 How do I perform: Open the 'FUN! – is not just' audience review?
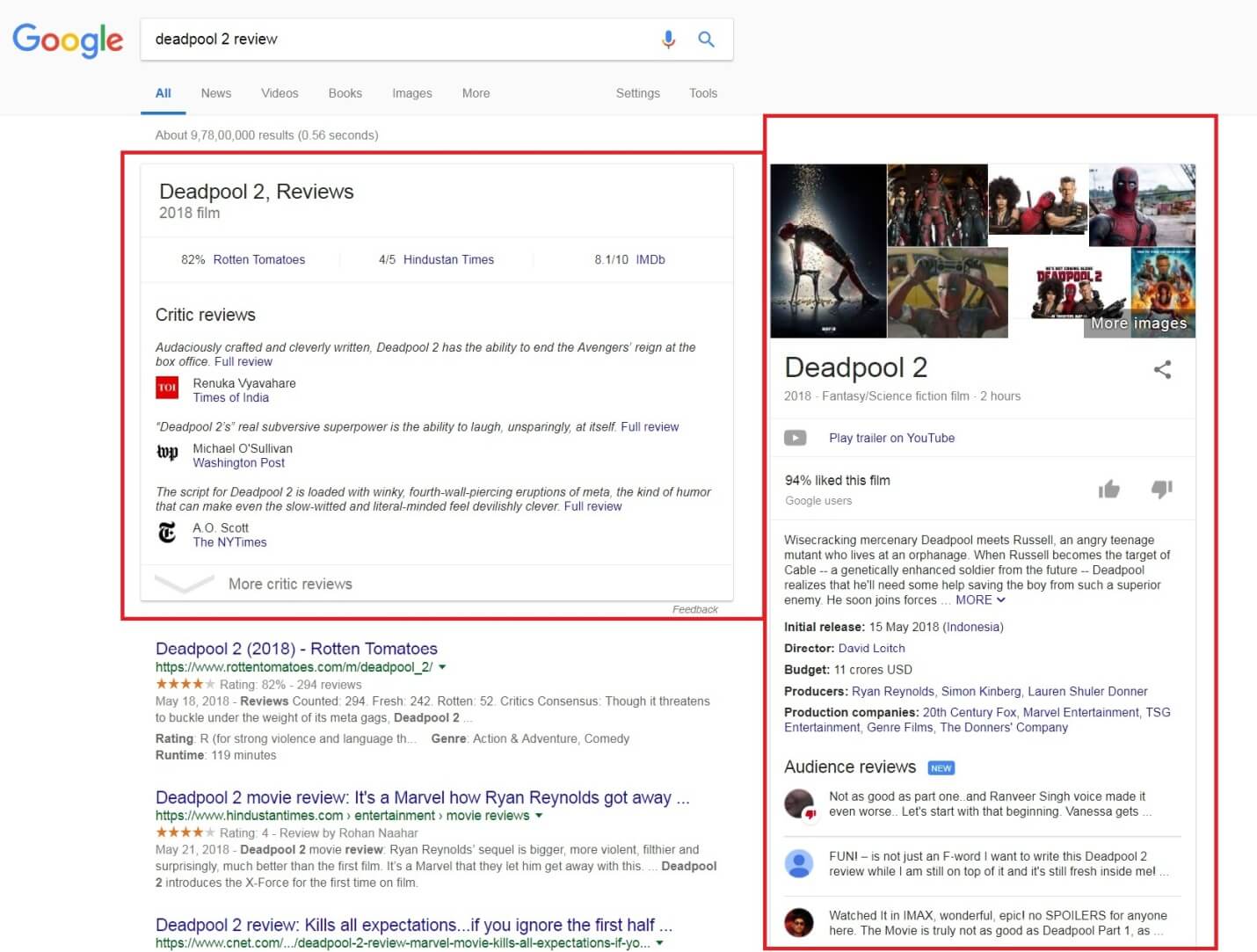tap(999, 863)
